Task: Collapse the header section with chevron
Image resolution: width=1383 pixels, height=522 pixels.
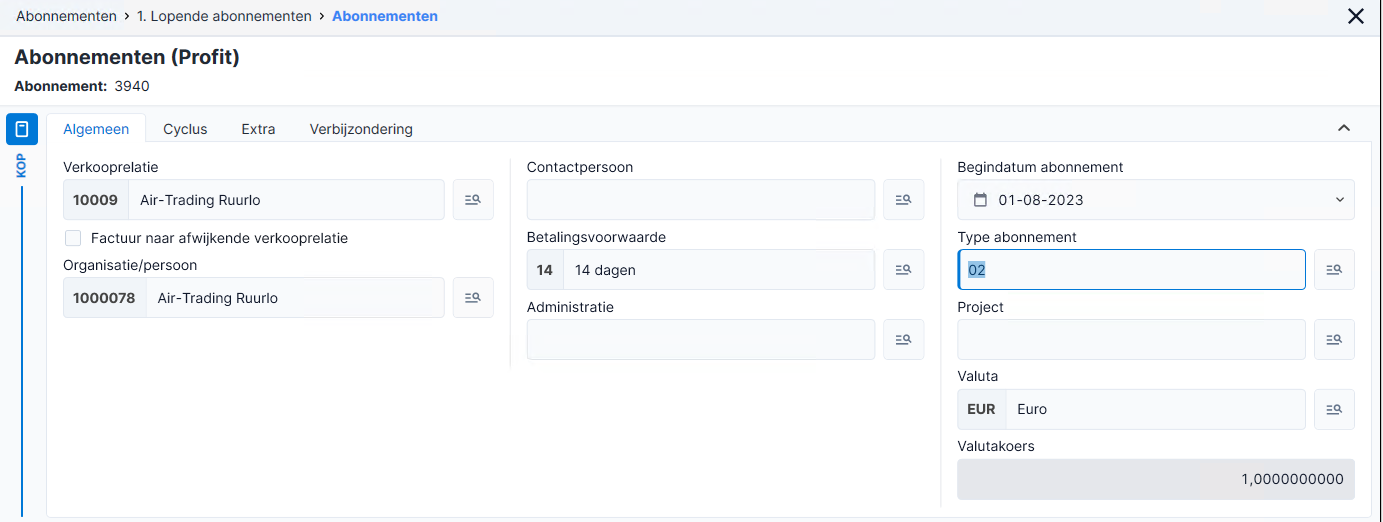Action: click(x=1344, y=128)
